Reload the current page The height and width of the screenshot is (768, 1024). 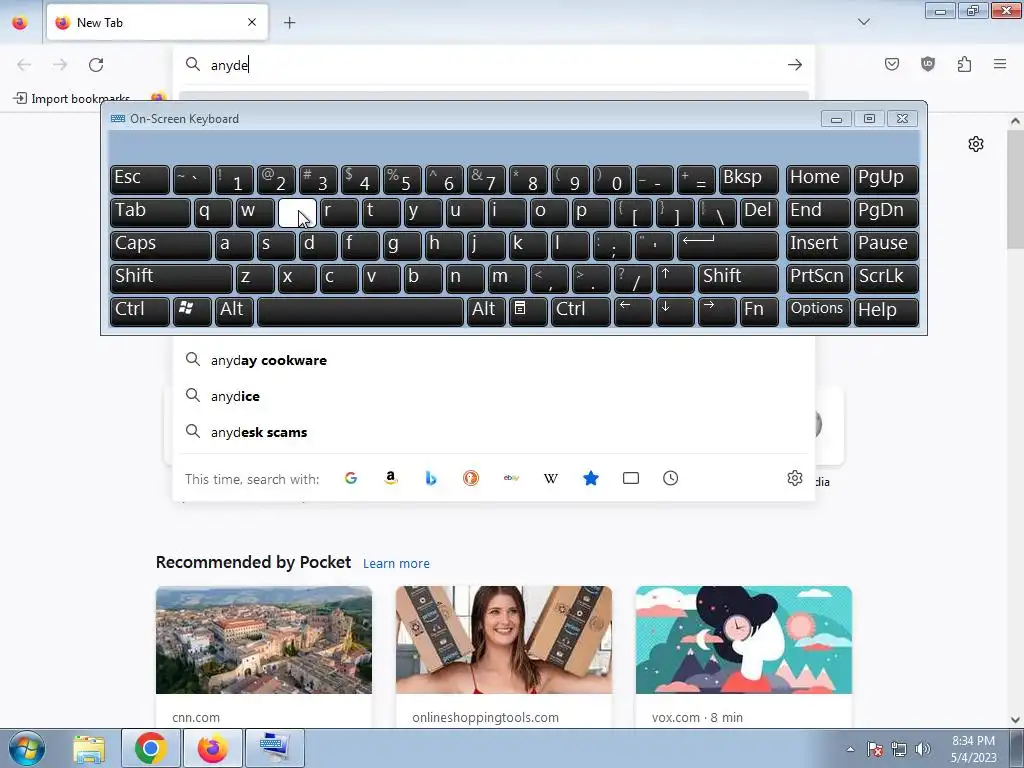tap(96, 65)
